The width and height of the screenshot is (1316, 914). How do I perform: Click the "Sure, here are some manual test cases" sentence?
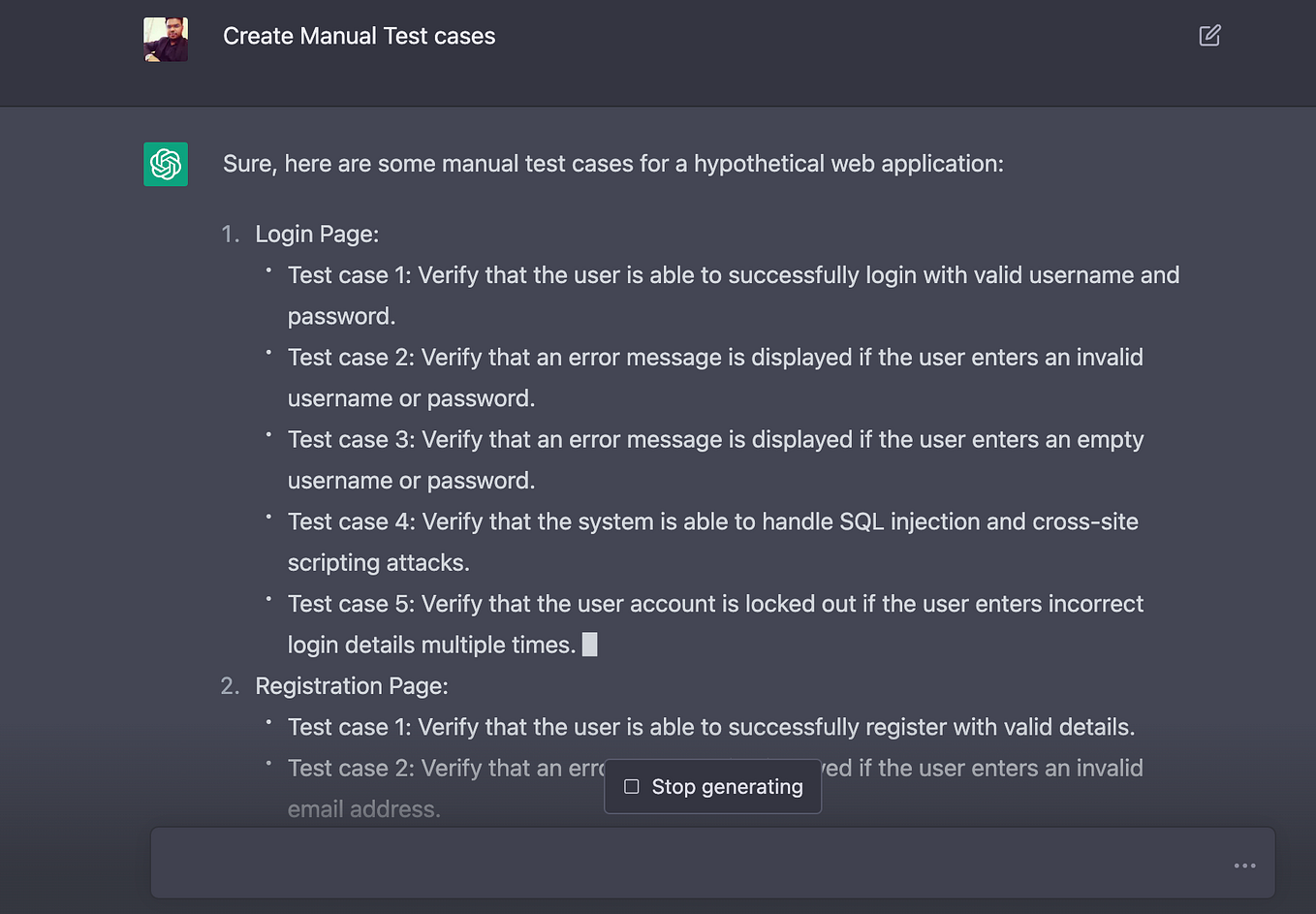[612, 164]
